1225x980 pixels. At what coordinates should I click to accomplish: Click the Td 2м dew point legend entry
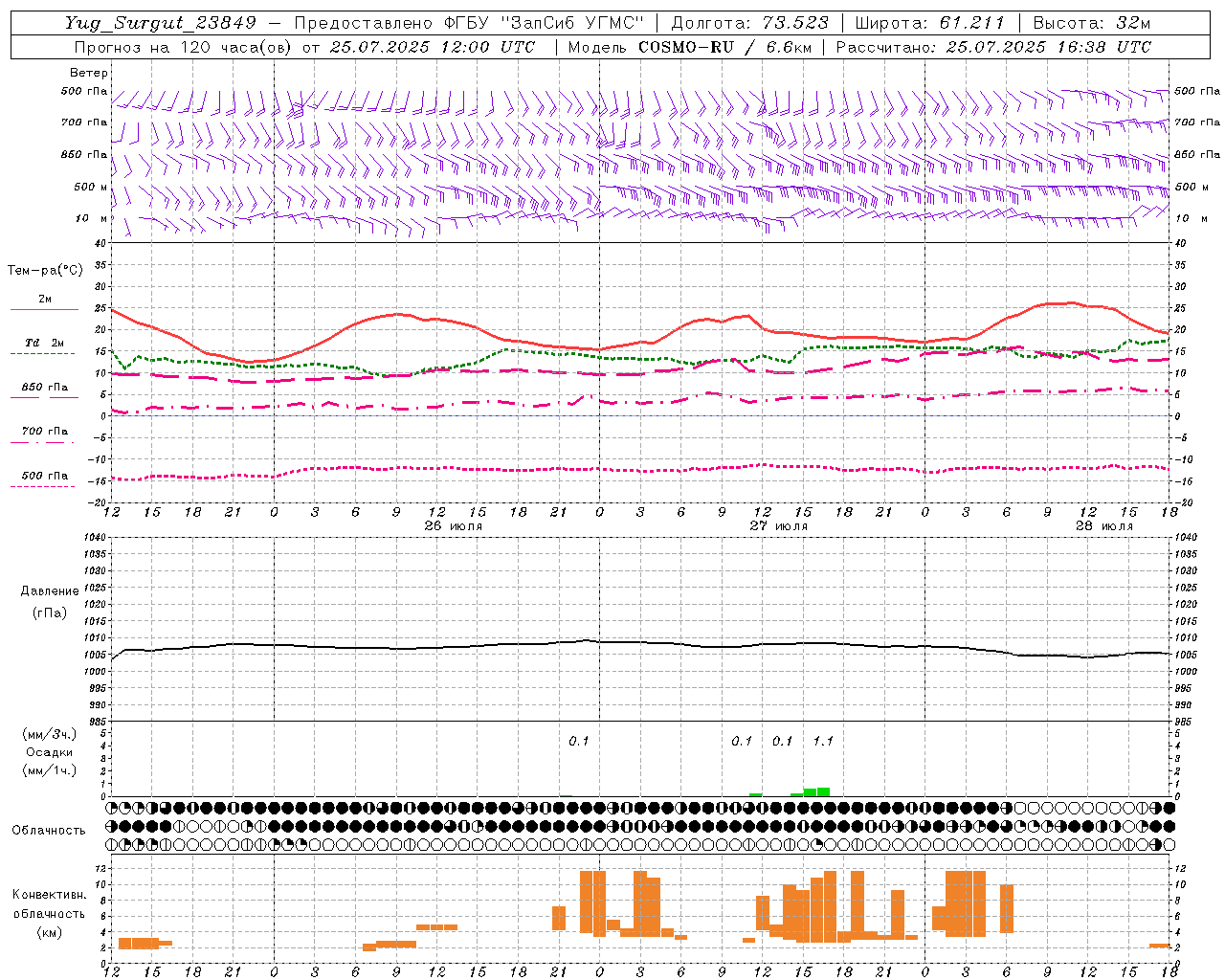point(45,343)
